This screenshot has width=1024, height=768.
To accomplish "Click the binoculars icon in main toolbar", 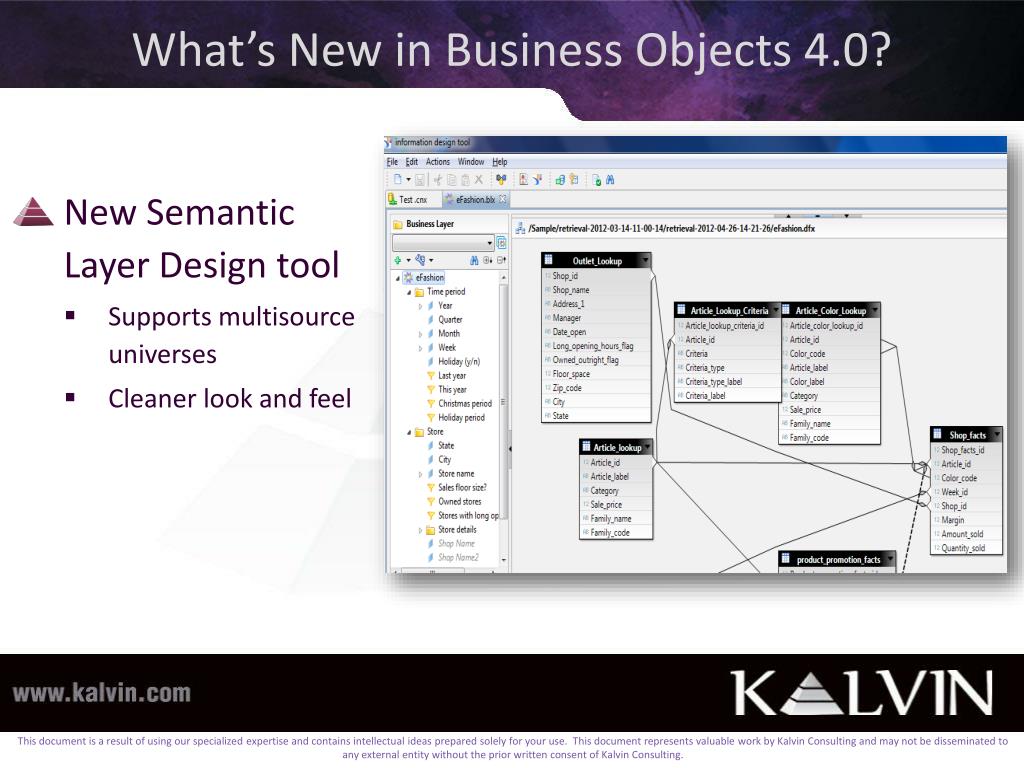I will point(610,180).
